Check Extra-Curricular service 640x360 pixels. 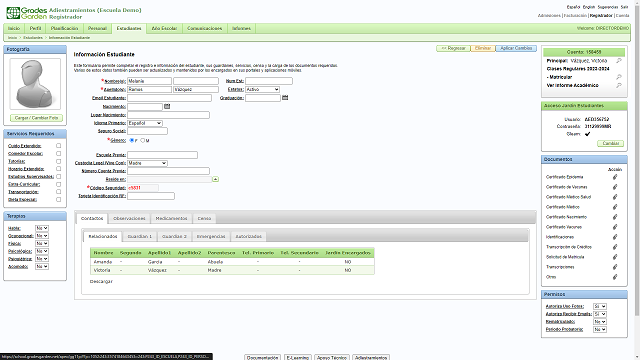point(58,184)
